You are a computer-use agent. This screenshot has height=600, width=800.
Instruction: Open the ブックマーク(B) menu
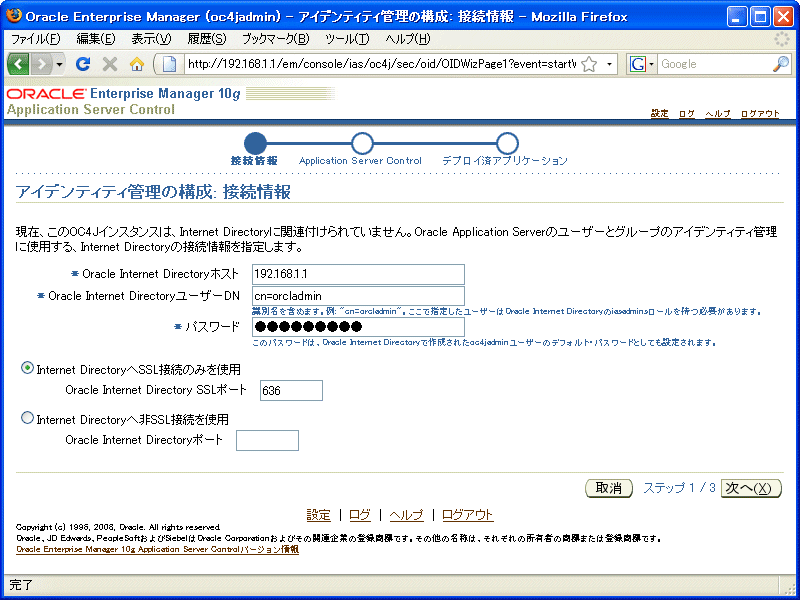coord(276,39)
